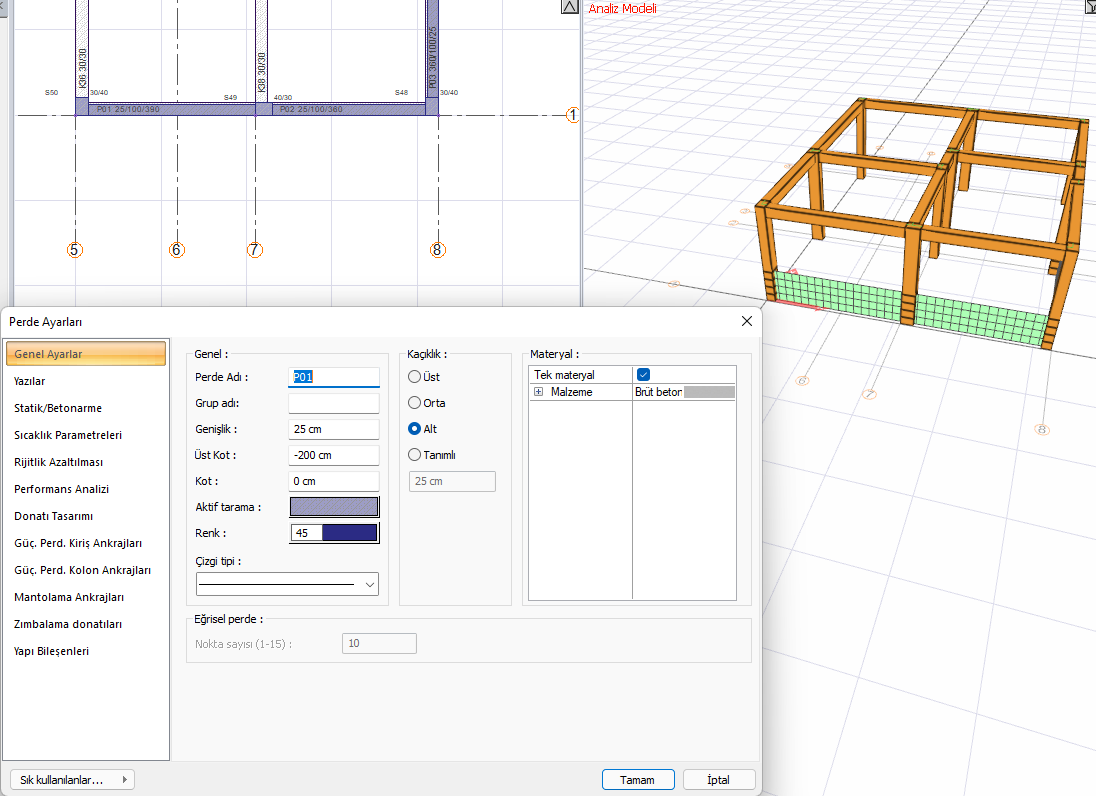Switch to Performans Analizi page
Image resolution: width=1096 pixels, height=796 pixels.
pos(62,489)
